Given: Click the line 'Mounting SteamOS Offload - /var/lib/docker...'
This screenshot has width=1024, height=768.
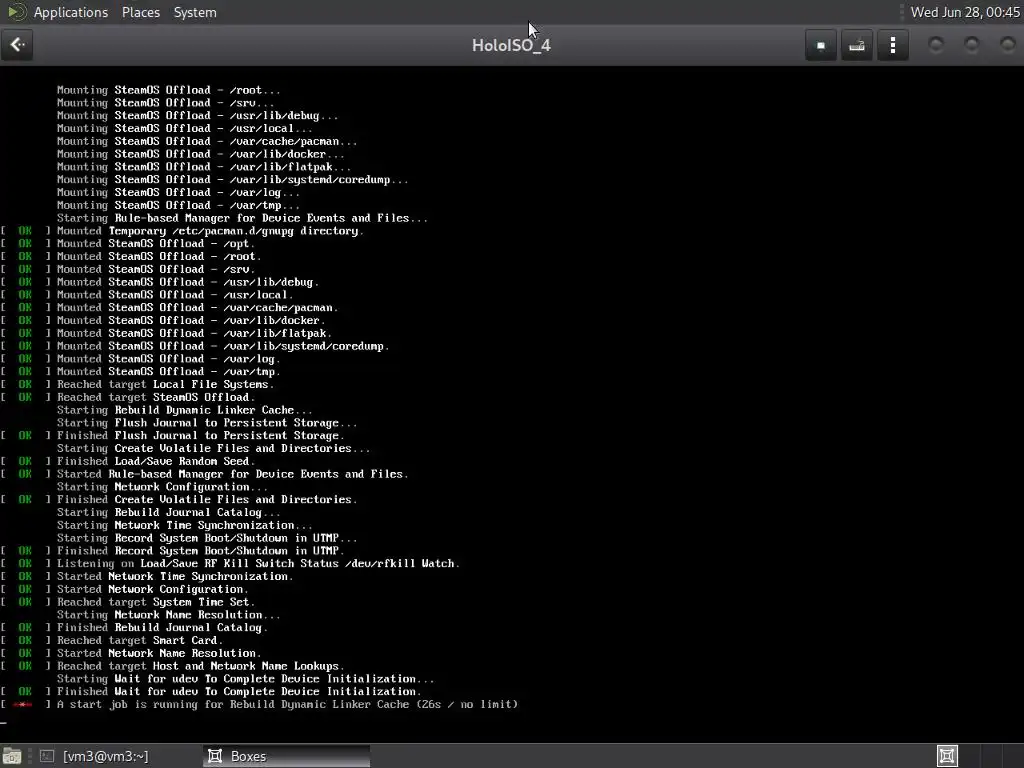Looking at the screenshot, I should [200, 154].
